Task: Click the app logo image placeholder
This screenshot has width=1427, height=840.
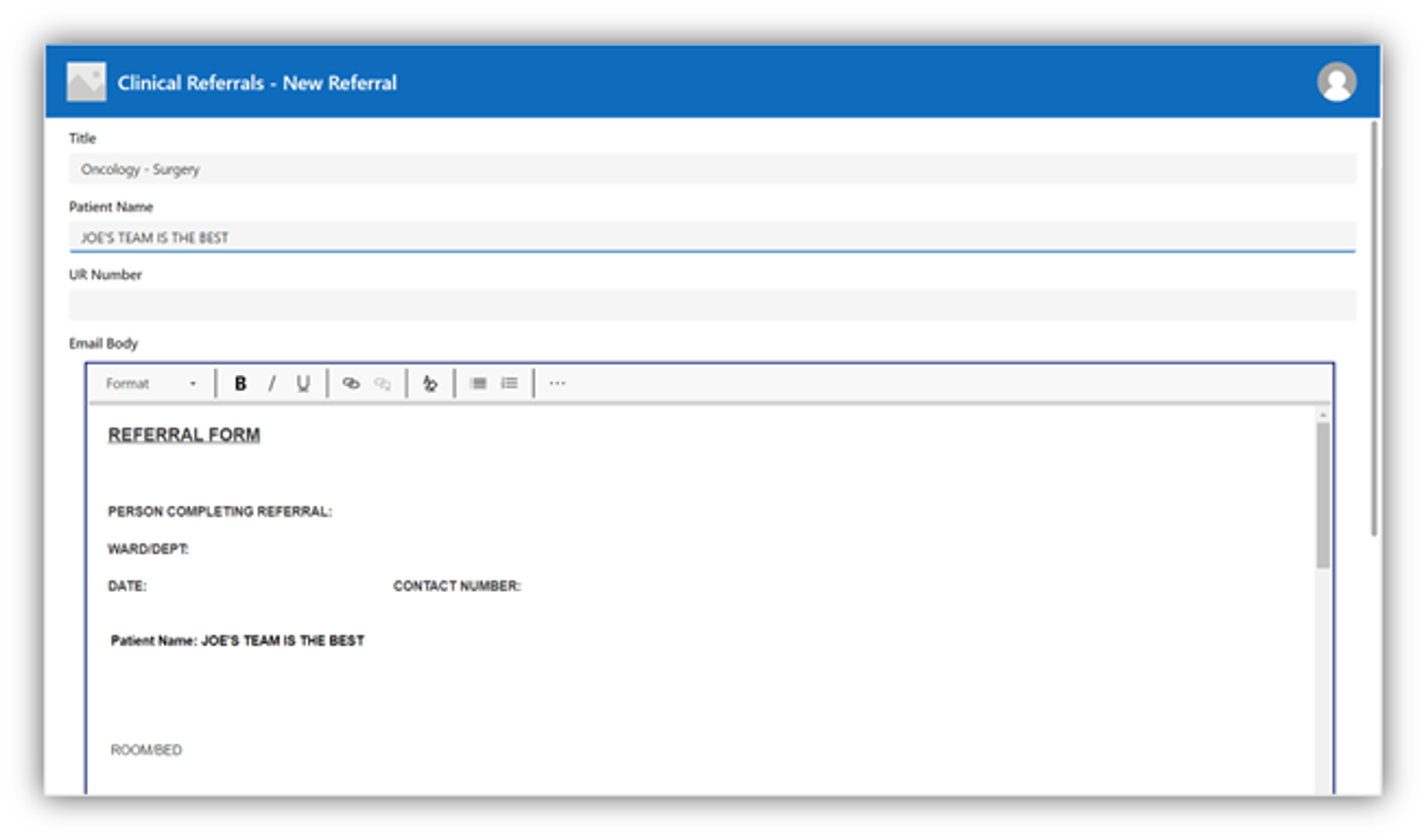Action: coord(86,82)
